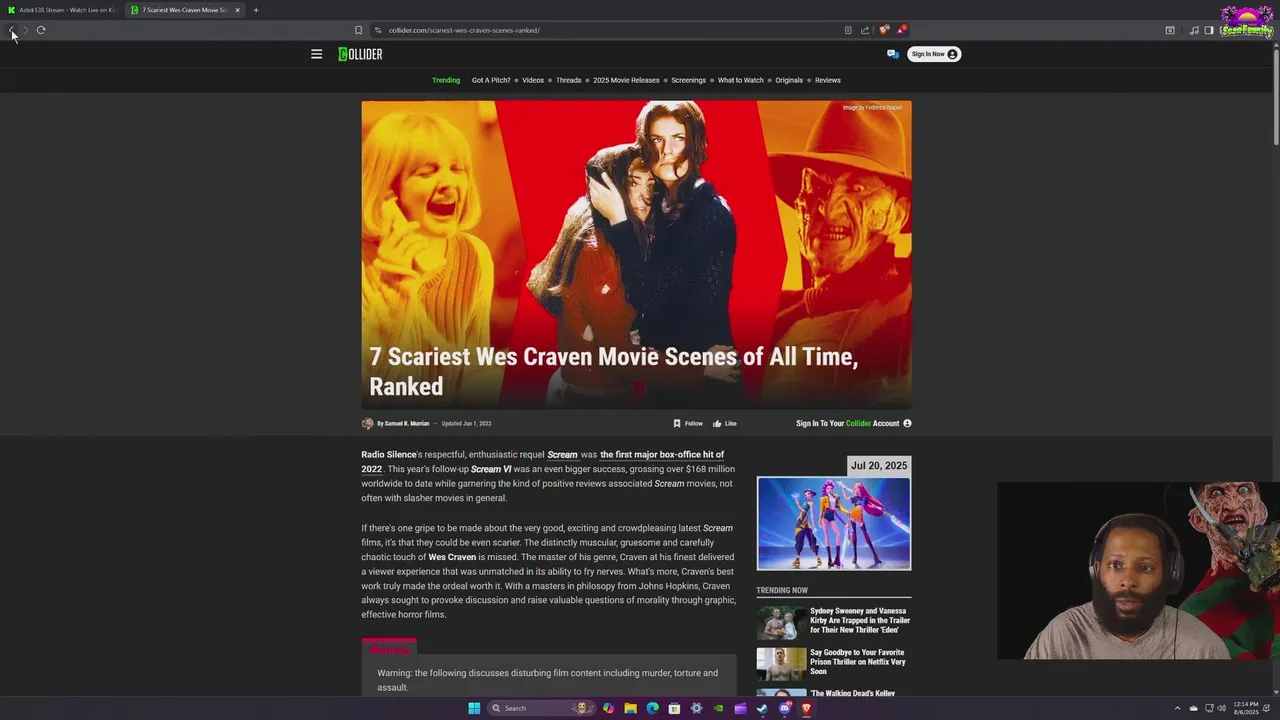This screenshot has height=720, width=1280.
Task: Open Screenings nav item
Action: [x=688, y=80]
